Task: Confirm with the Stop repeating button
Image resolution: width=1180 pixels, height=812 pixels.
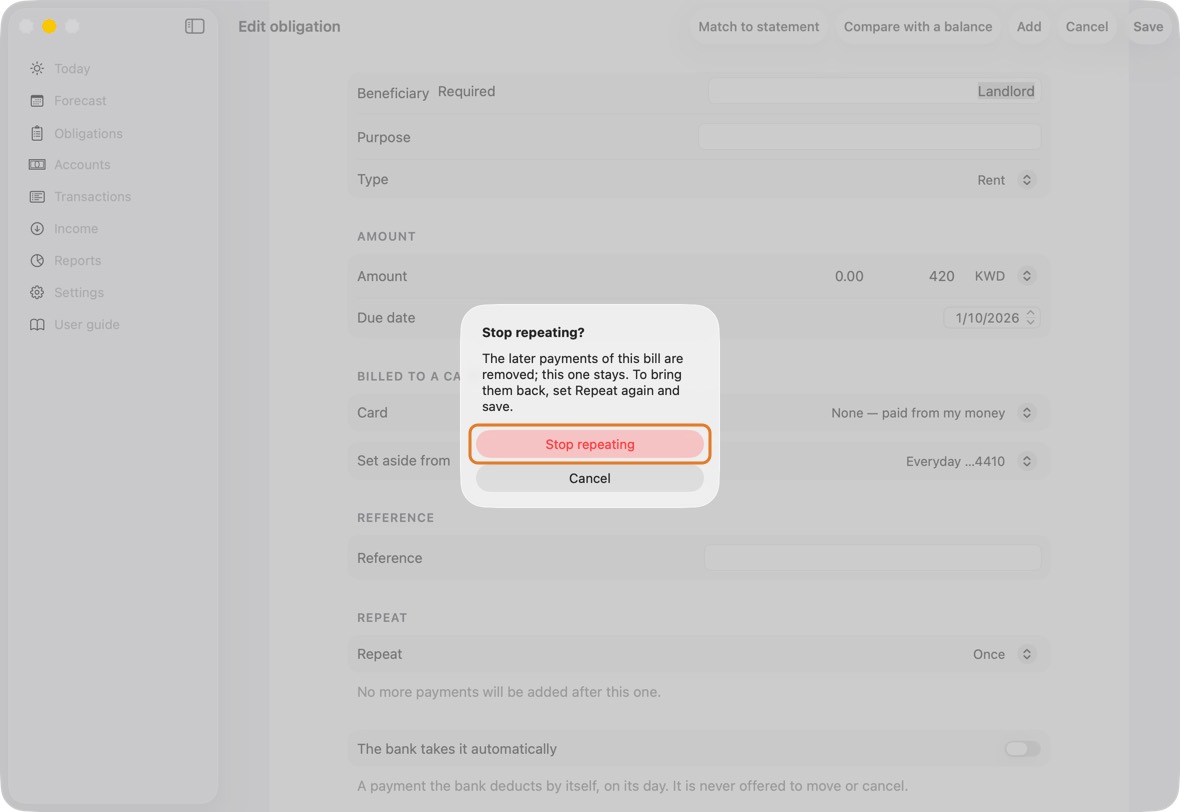Action: tap(590, 445)
